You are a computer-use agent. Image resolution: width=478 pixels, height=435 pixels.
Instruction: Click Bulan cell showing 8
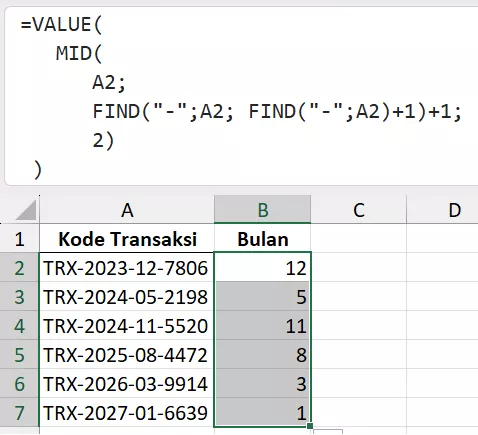[x=263, y=354]
